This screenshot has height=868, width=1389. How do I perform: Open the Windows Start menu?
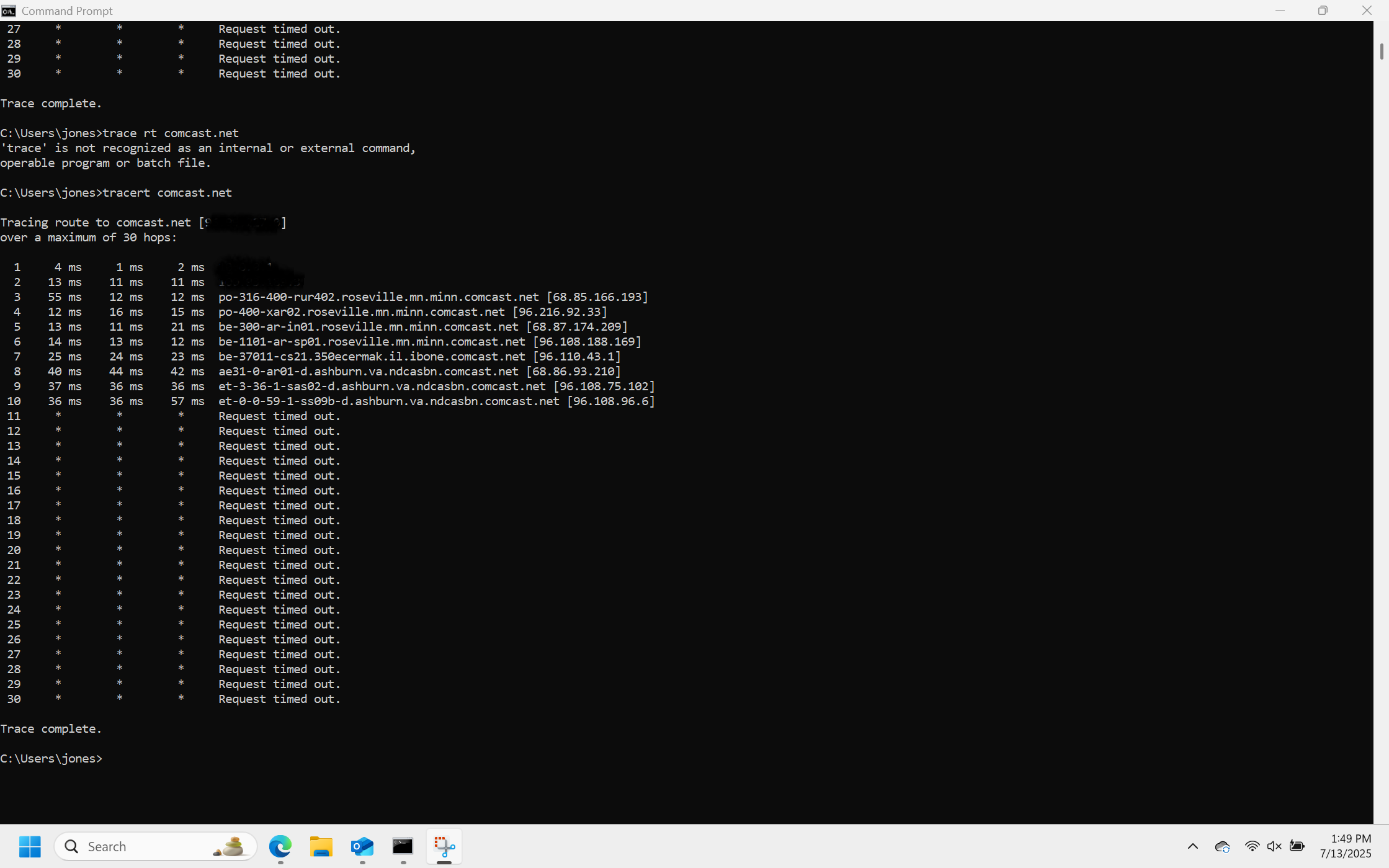click(30, 846)
